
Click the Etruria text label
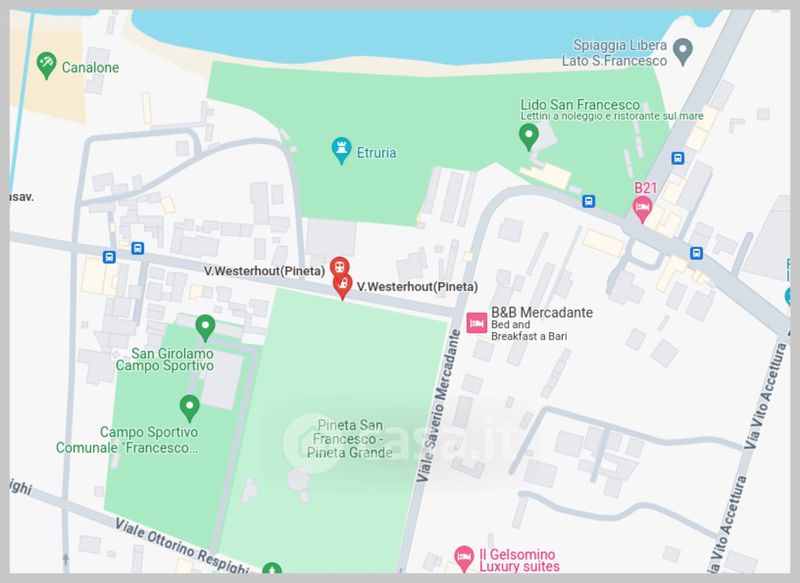point(376,153)
